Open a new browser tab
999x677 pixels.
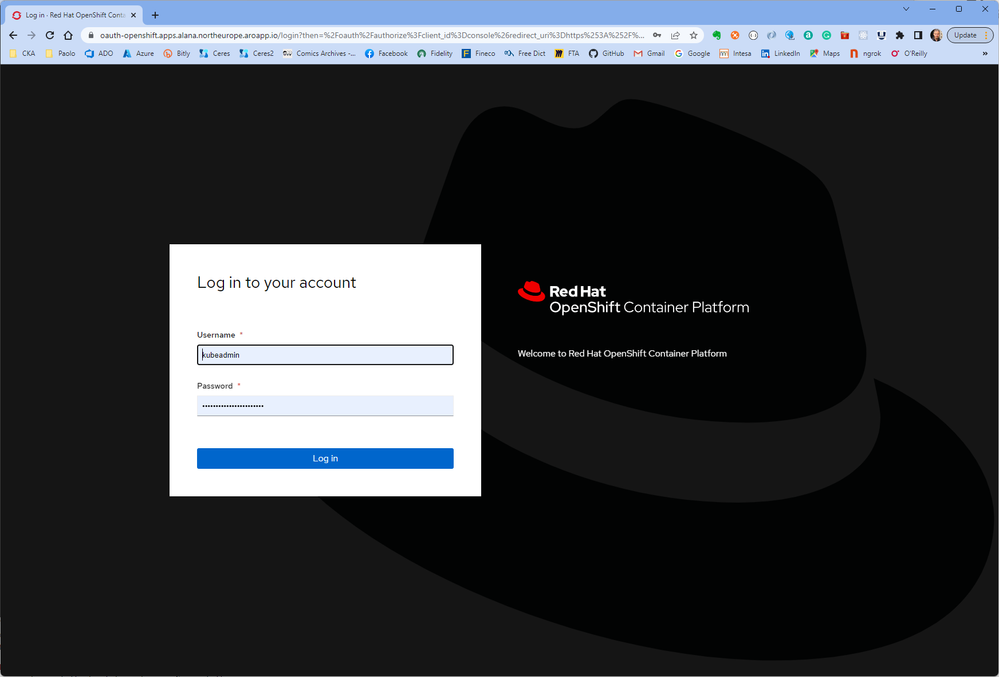coord(155,15)
